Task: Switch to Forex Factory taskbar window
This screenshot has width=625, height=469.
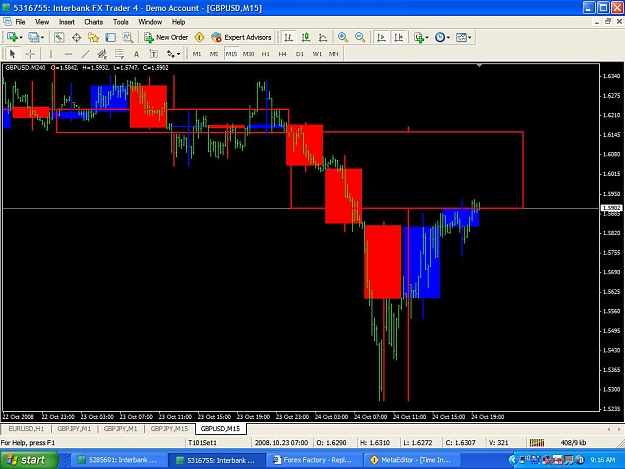Action: point(313,460)
